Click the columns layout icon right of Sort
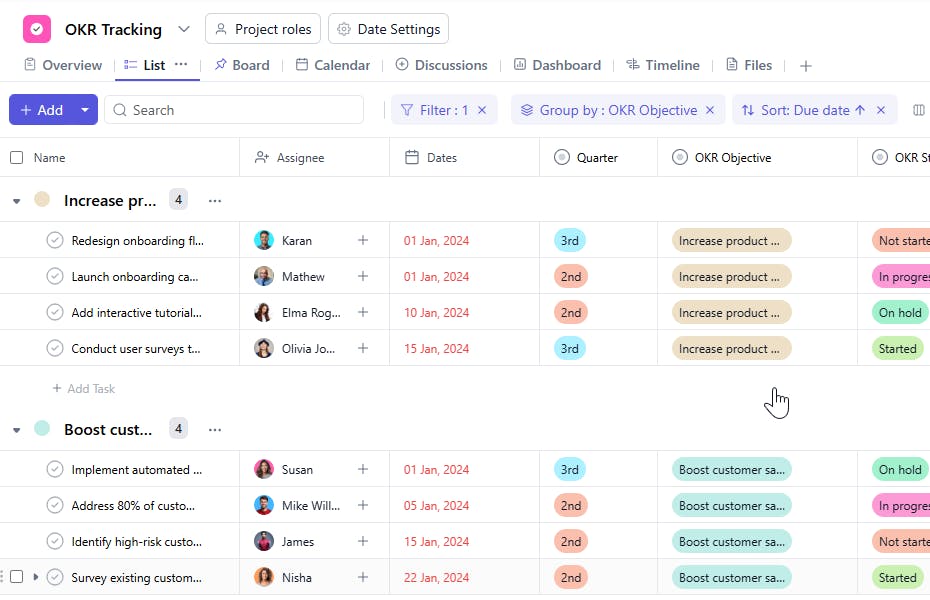Viewport: 930px width, 600px height. tap(919, 110)
